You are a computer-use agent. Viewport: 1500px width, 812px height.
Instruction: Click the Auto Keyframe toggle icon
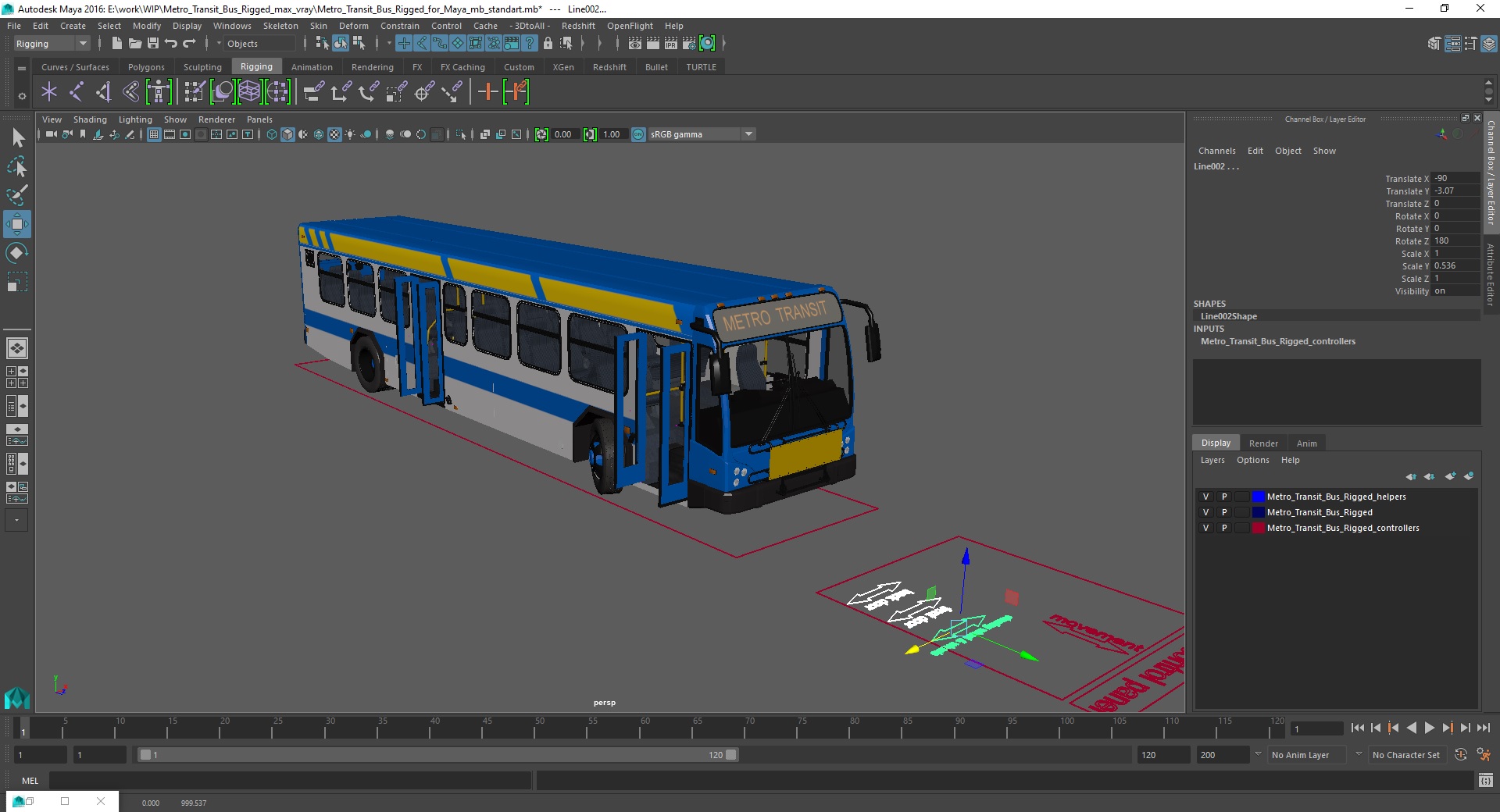pyautogui.click(x=1461, y=755)
